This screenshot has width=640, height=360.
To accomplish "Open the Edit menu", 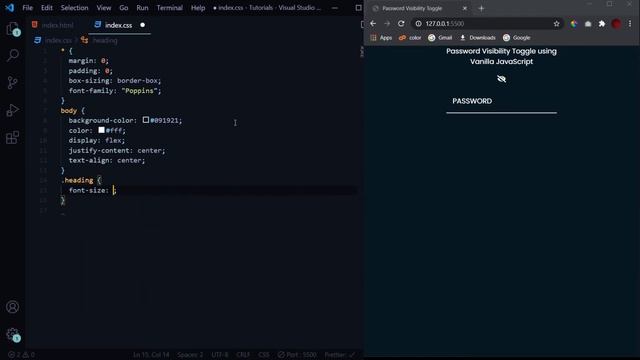I will point(47,8).
